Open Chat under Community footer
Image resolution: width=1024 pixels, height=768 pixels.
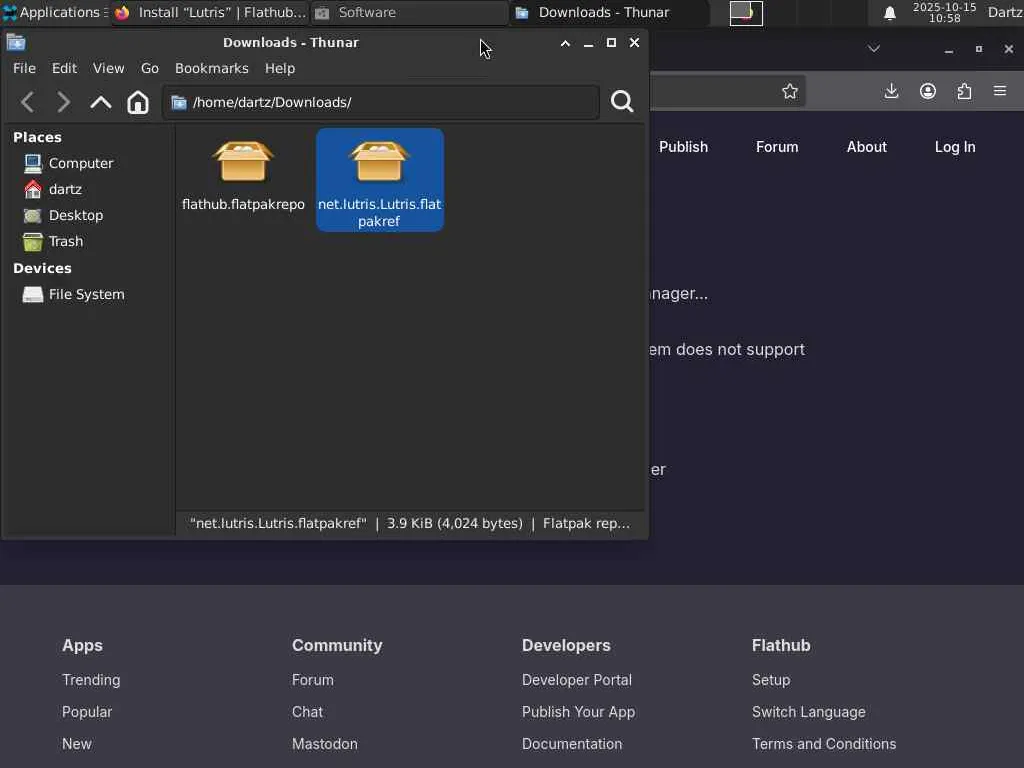[x=308, y=712]
